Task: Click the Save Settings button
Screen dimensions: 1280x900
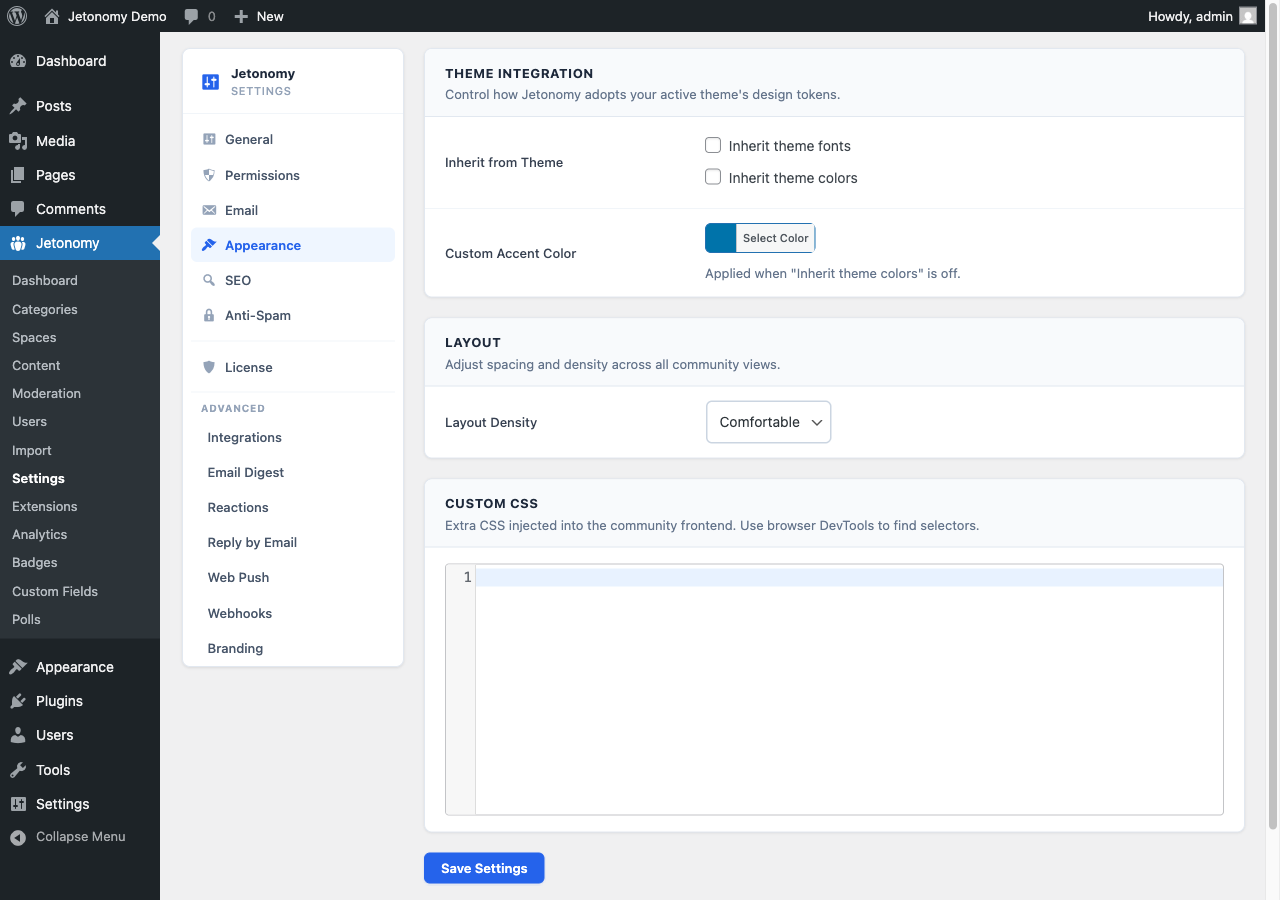Action: tap(484, 868)
